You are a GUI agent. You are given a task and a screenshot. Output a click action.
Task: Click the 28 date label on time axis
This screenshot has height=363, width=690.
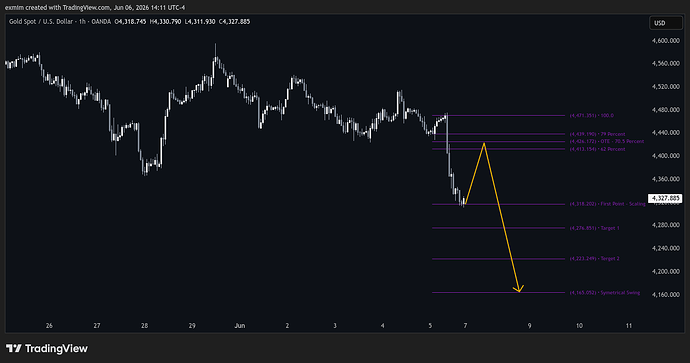pyautogui.click(x=144, y=326)
